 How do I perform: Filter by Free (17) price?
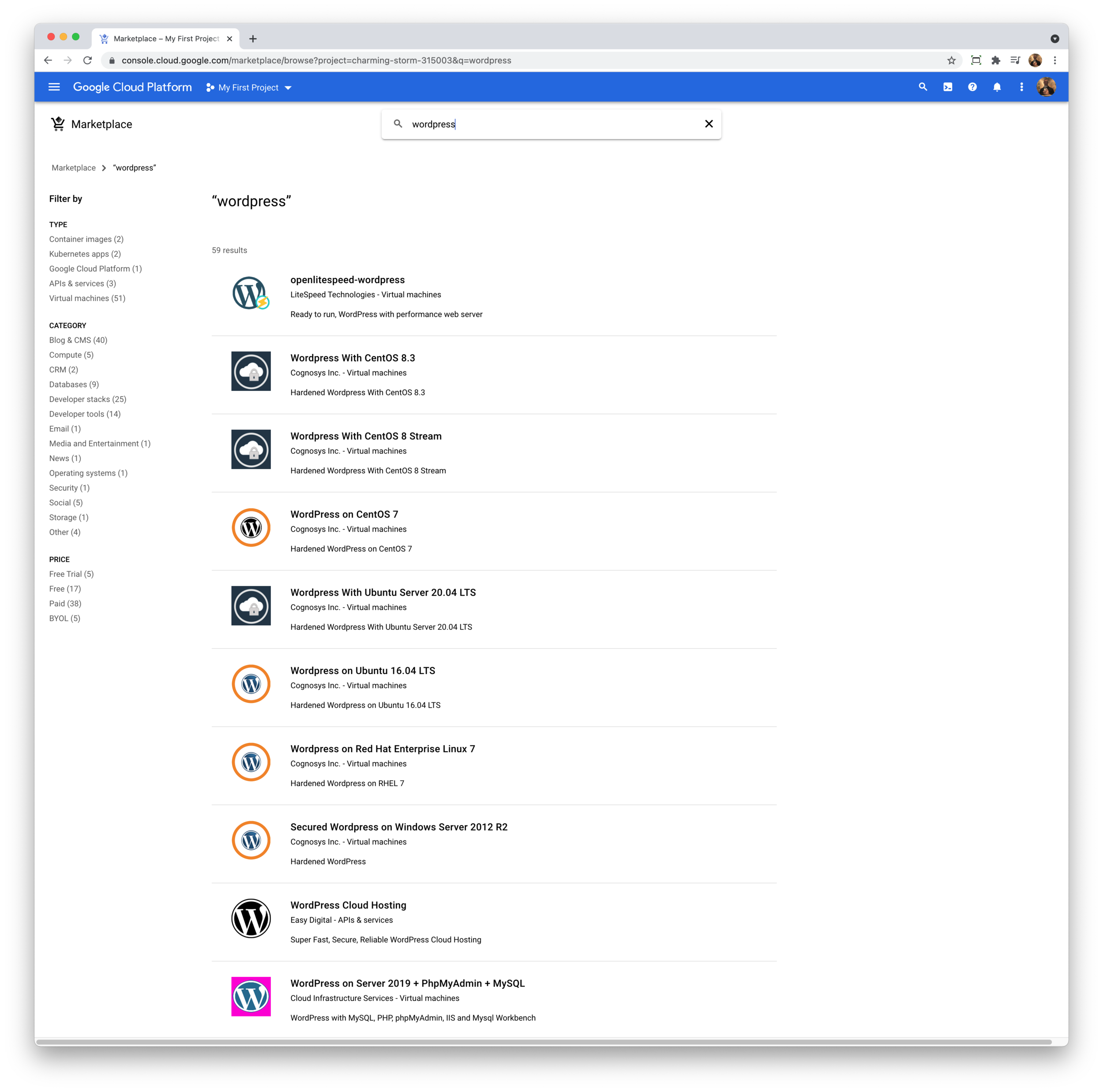pyautogui.click(x=65, y=589)
